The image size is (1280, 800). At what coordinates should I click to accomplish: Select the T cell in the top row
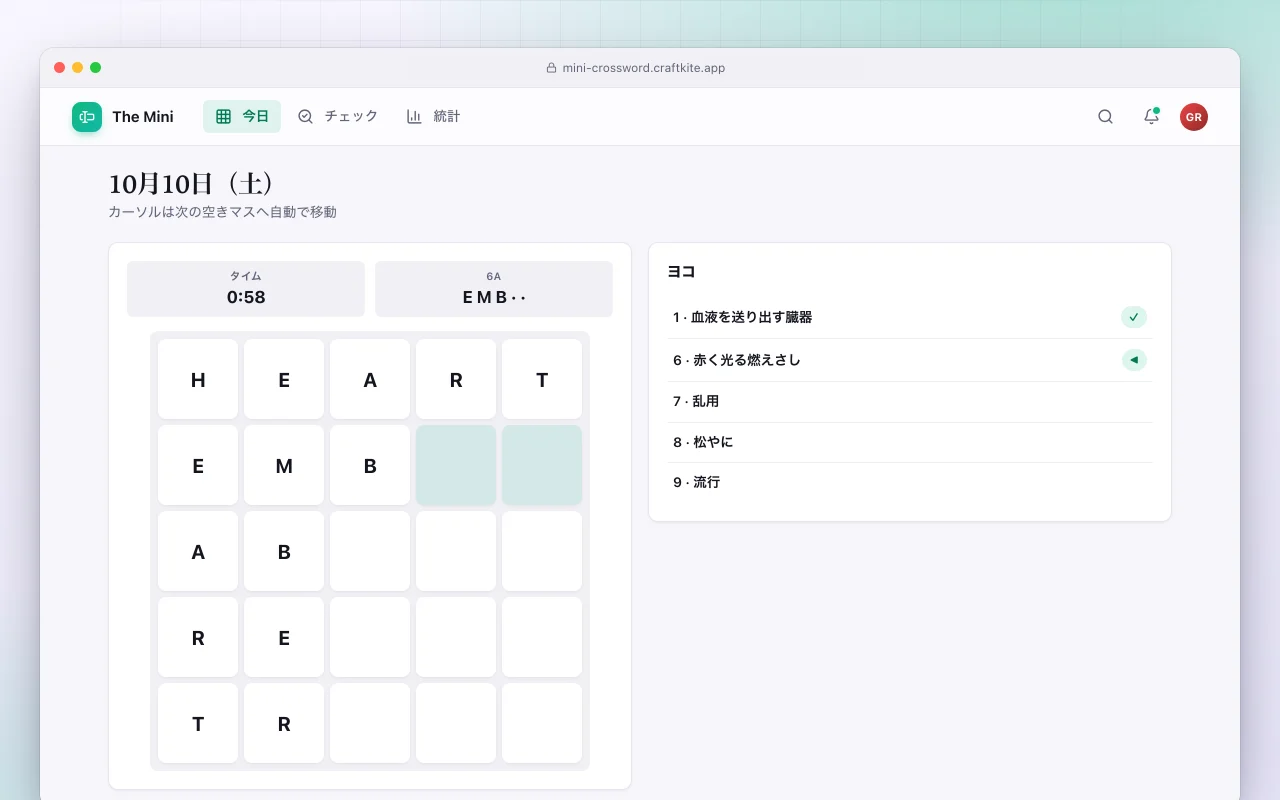542,379
